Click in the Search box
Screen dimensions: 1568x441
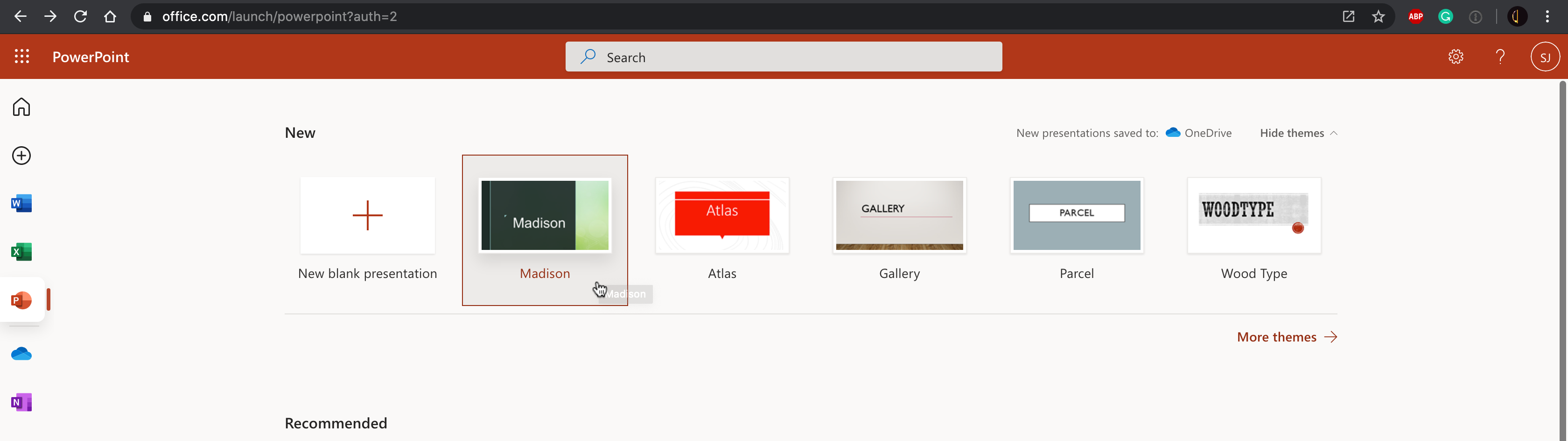click(784, 57)
